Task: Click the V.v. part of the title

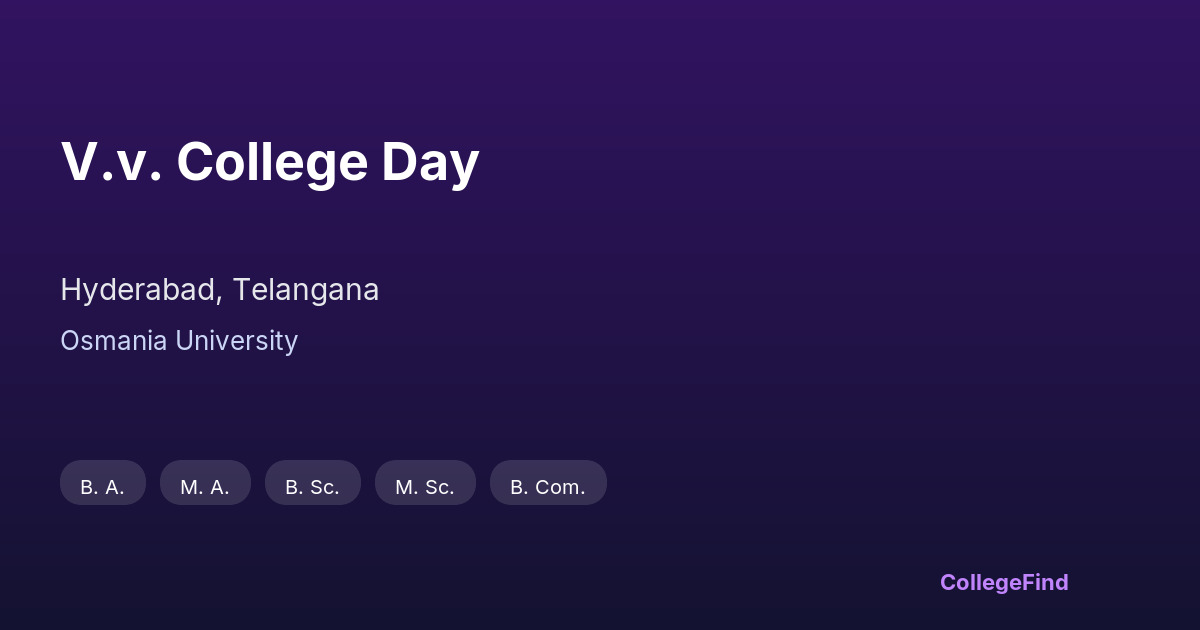Action: point(111,162)
